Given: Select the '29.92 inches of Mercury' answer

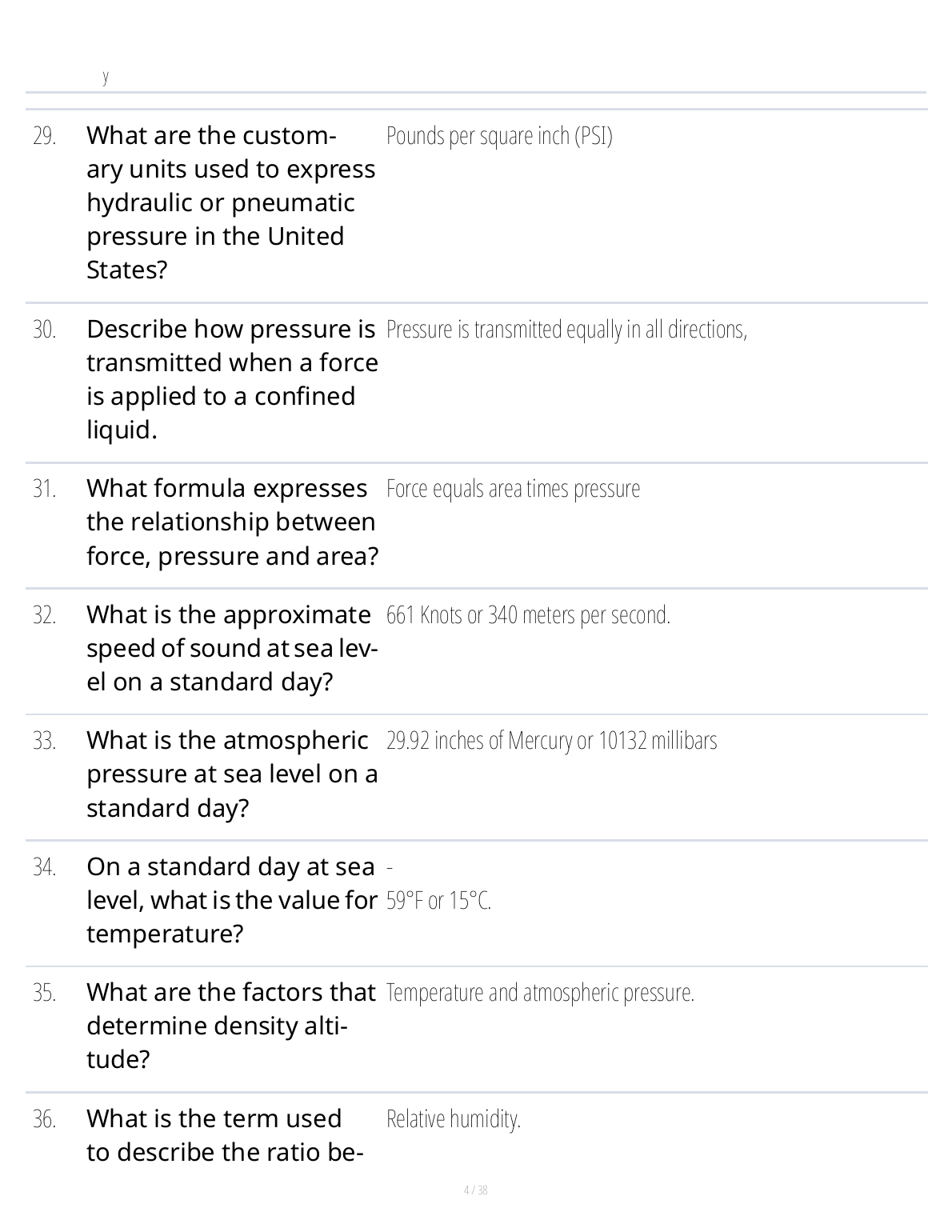Looking at the screenshot, I should click(551, 741).
